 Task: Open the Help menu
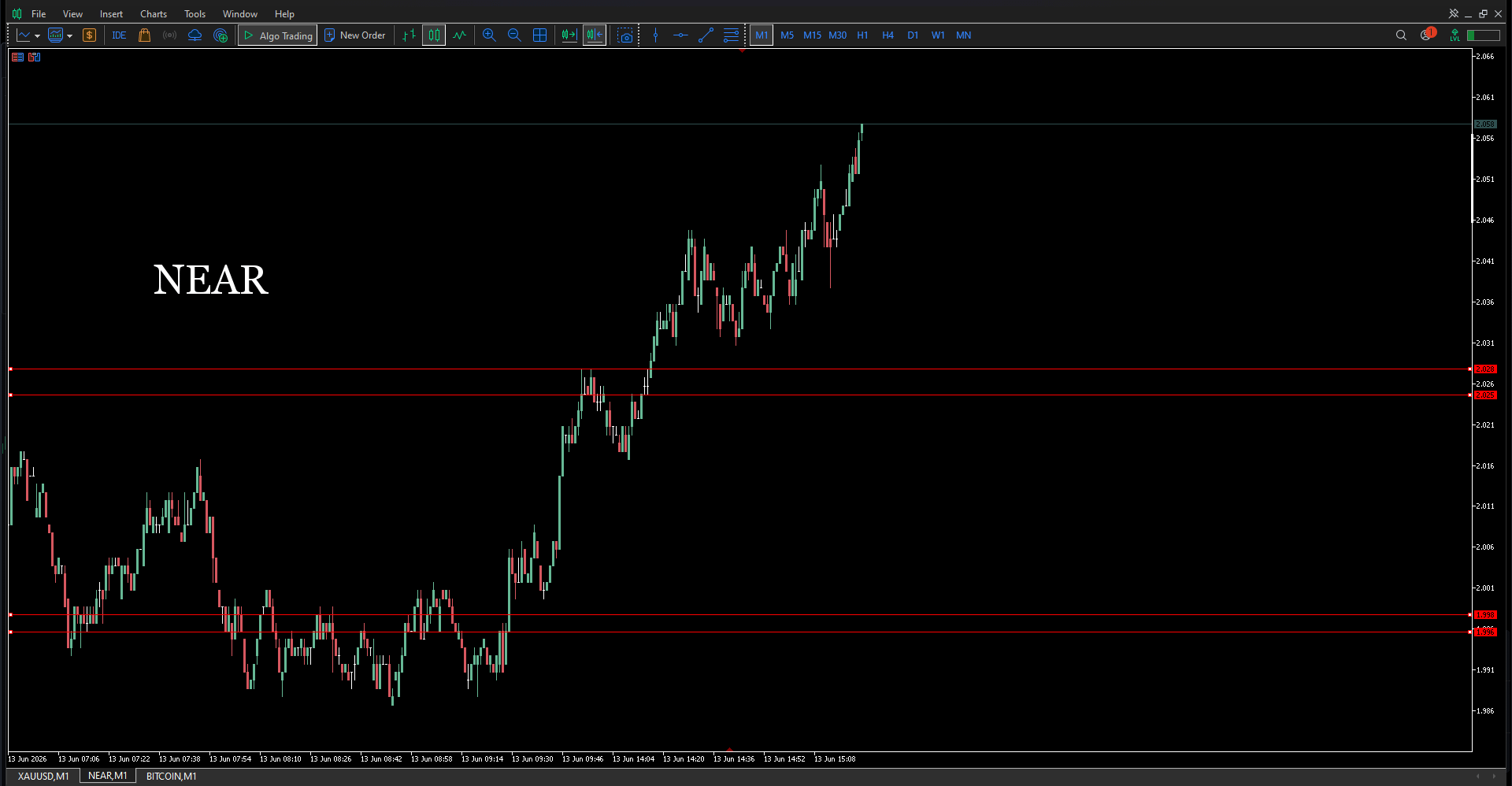[284, 14]
